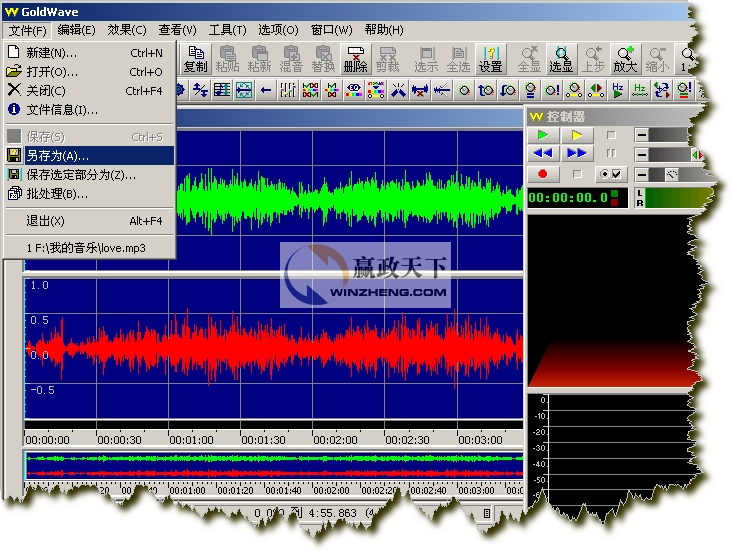Screen dimensions: 731x550
Task: Click the Copy (复制) toolbar icon
Action: [196, 59]
